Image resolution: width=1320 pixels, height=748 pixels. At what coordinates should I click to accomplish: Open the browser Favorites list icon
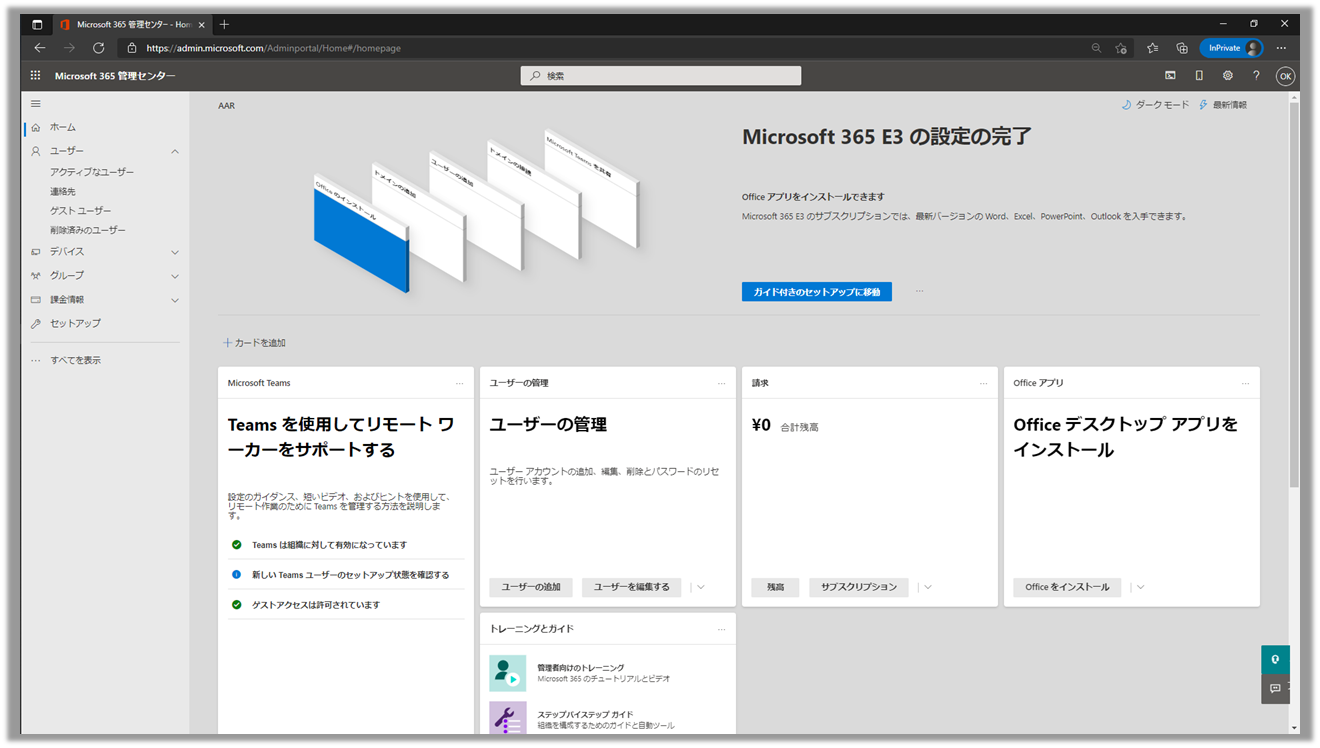tap(1152, 48)
